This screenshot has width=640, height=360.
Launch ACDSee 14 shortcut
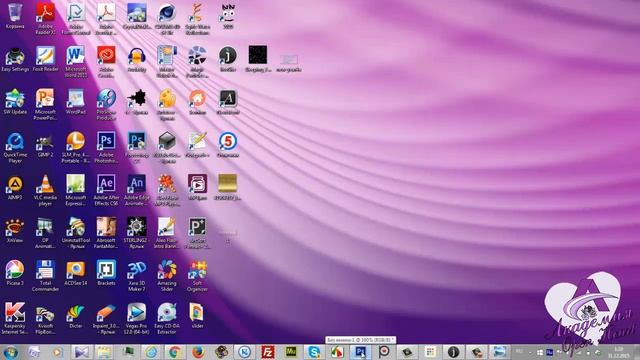[x=76, y=273]
